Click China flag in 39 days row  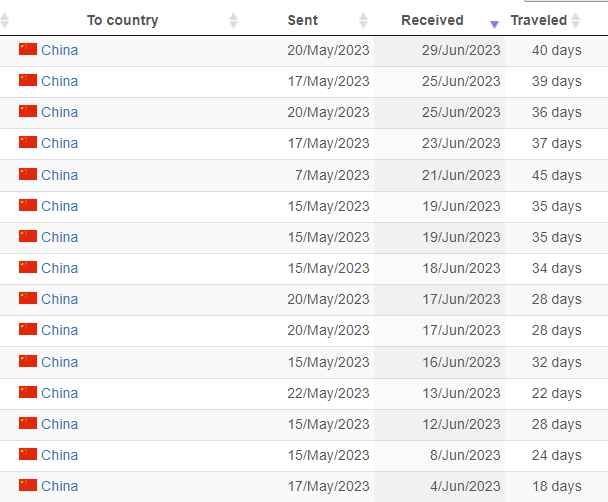(28, 80)
